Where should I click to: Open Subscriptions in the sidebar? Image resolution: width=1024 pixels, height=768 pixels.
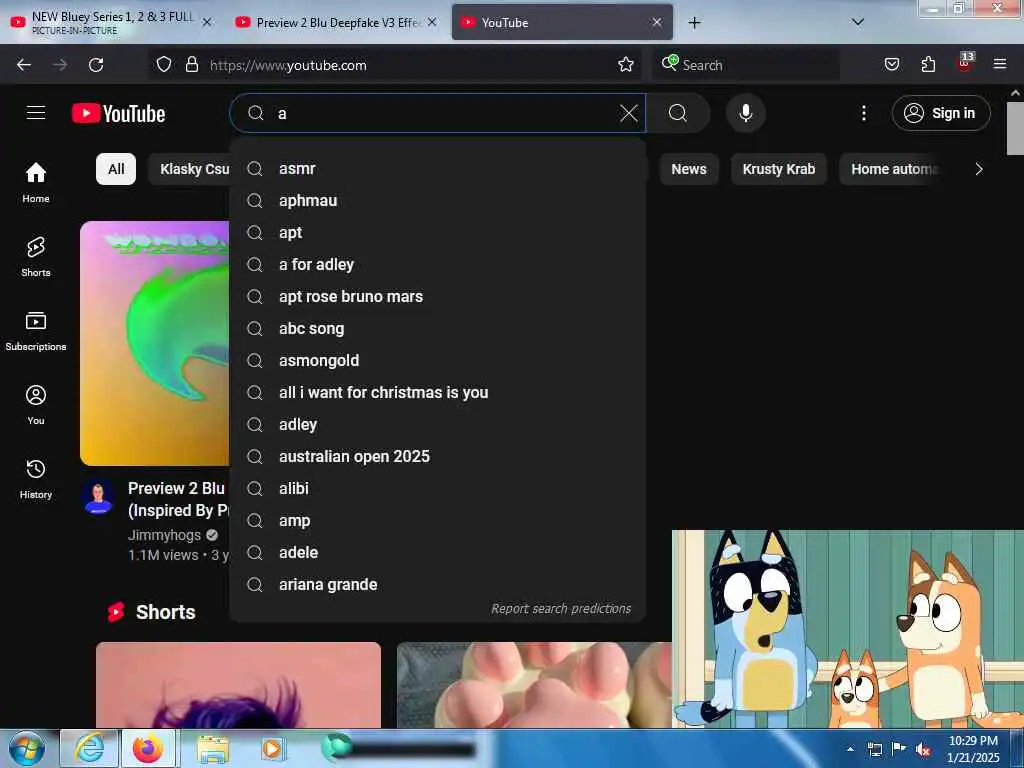[x=36, y=330]
